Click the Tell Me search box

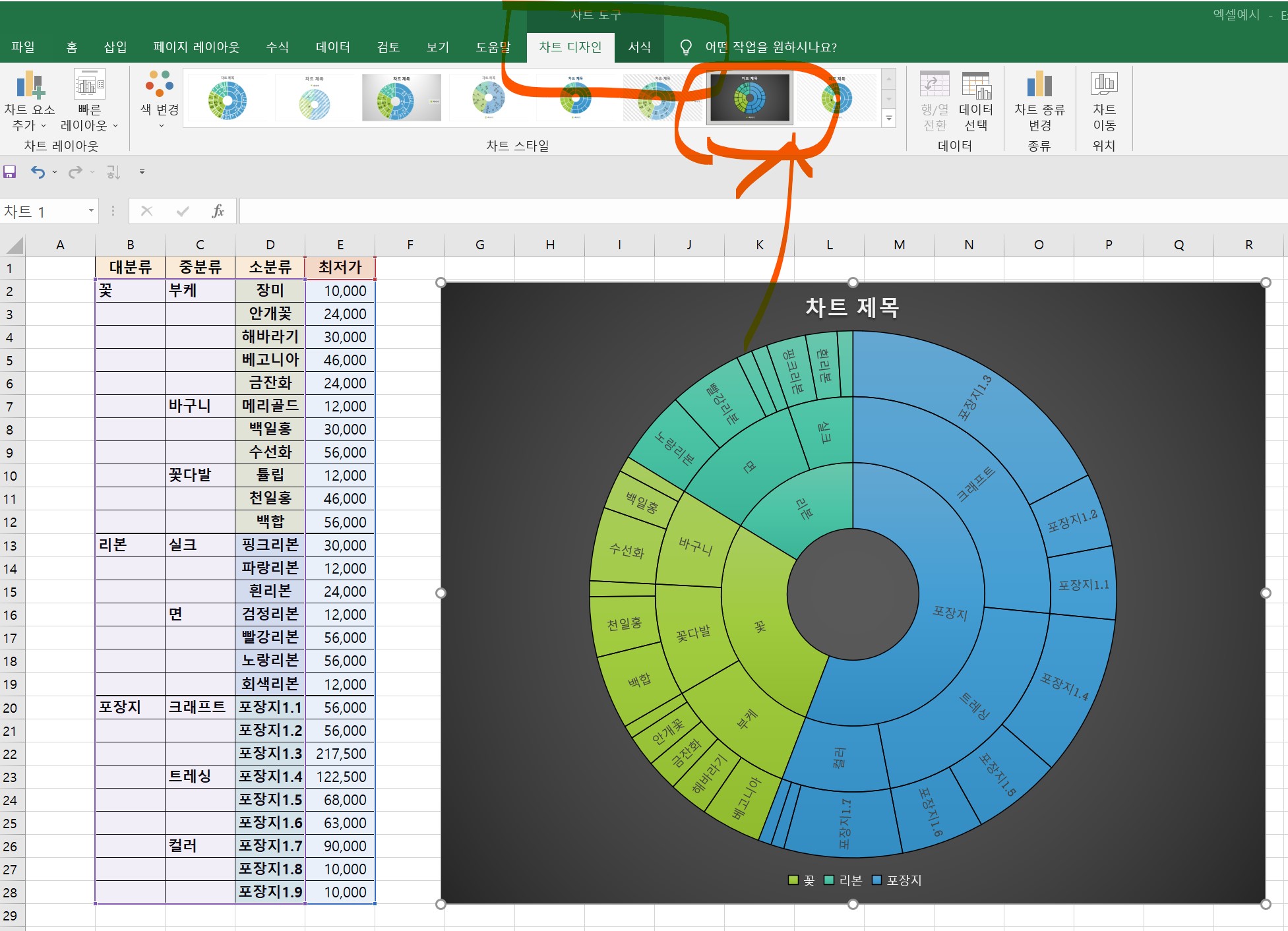pos(770,47)
